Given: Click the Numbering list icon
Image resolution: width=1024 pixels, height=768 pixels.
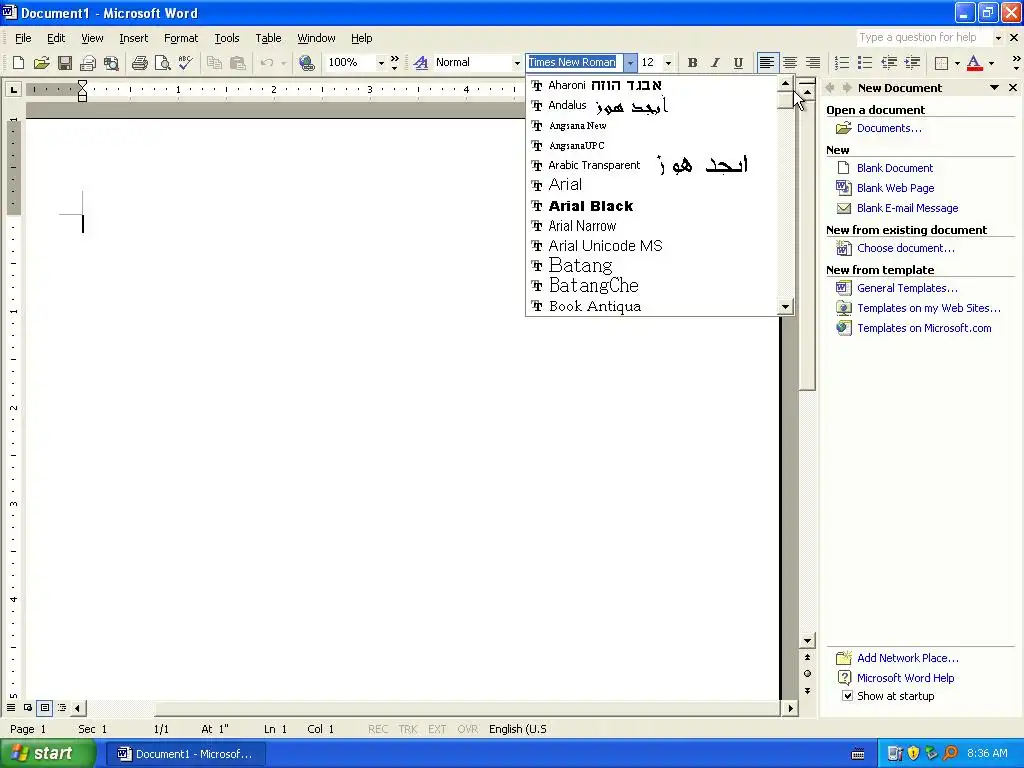Looking at the screenshot, I should pos(842,63).
